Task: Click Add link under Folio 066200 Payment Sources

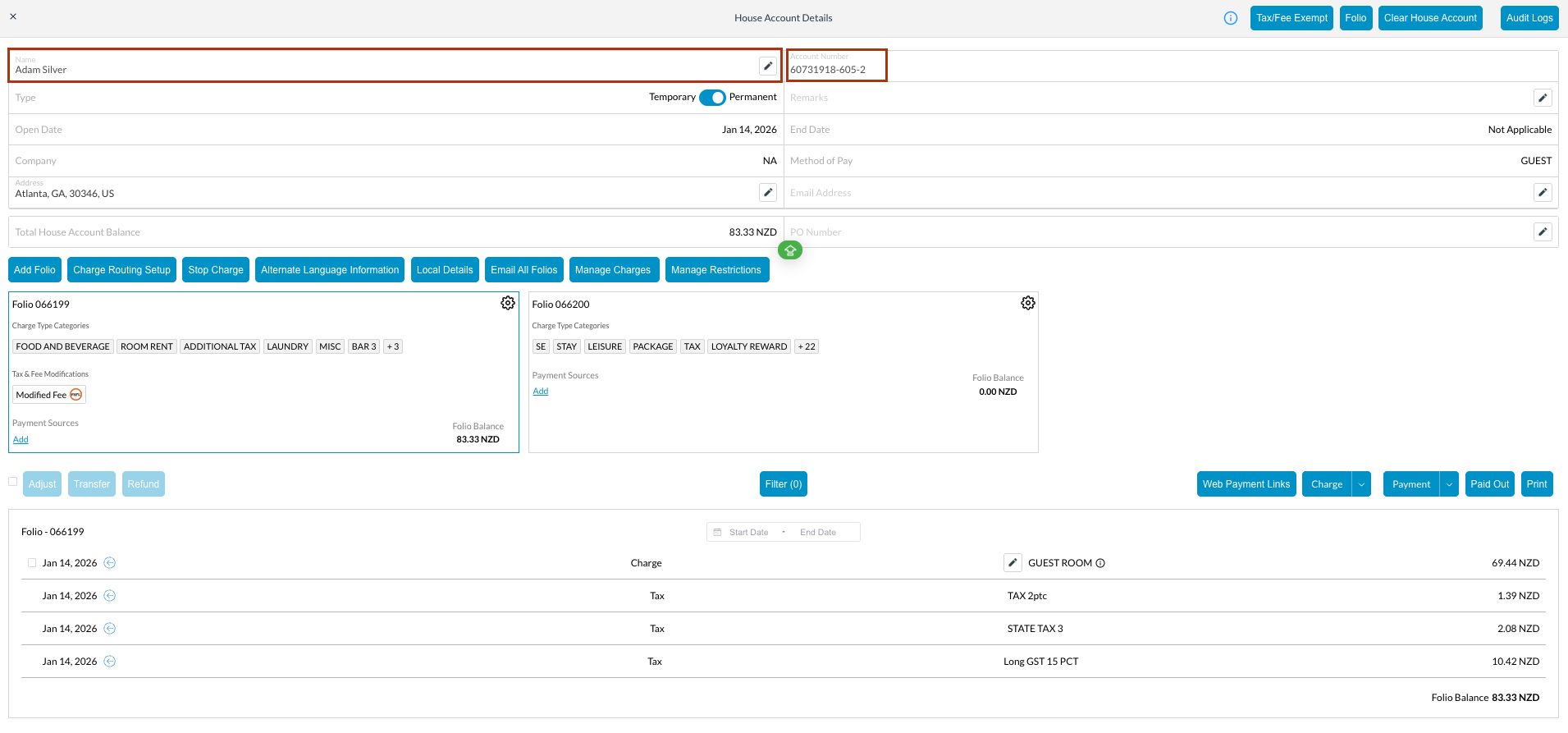Action: [540, 392]
